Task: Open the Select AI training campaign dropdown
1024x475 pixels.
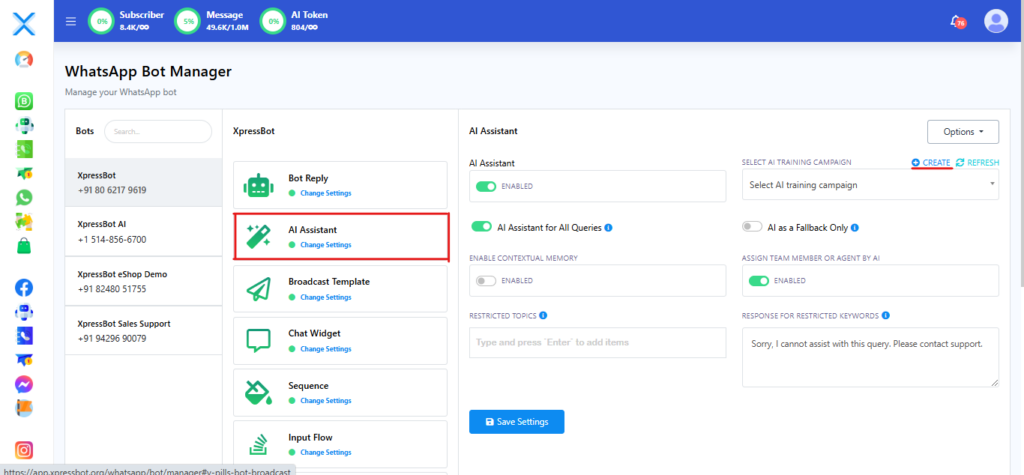Action: coord(869,185)
